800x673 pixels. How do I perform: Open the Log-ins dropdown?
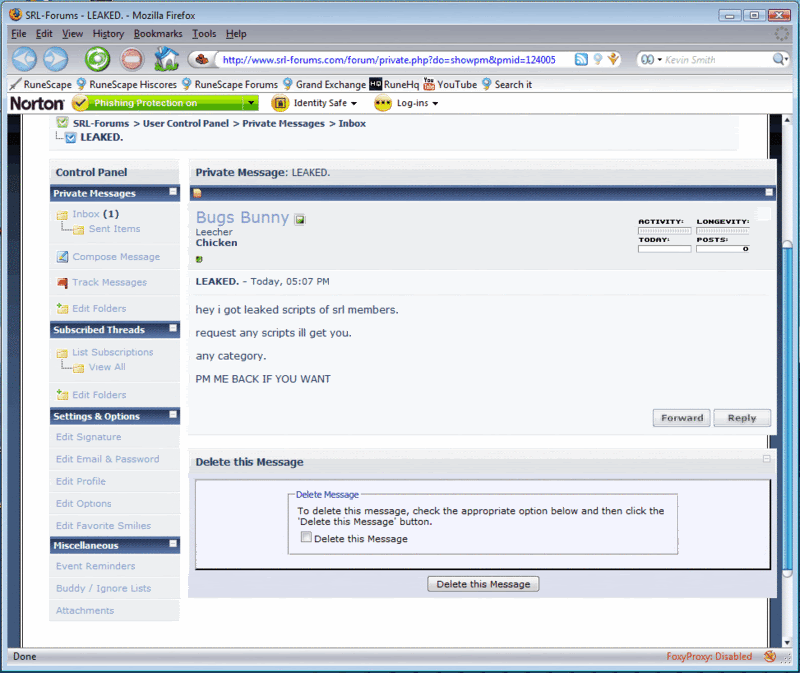pyautogui.click(x=407, y=103)
